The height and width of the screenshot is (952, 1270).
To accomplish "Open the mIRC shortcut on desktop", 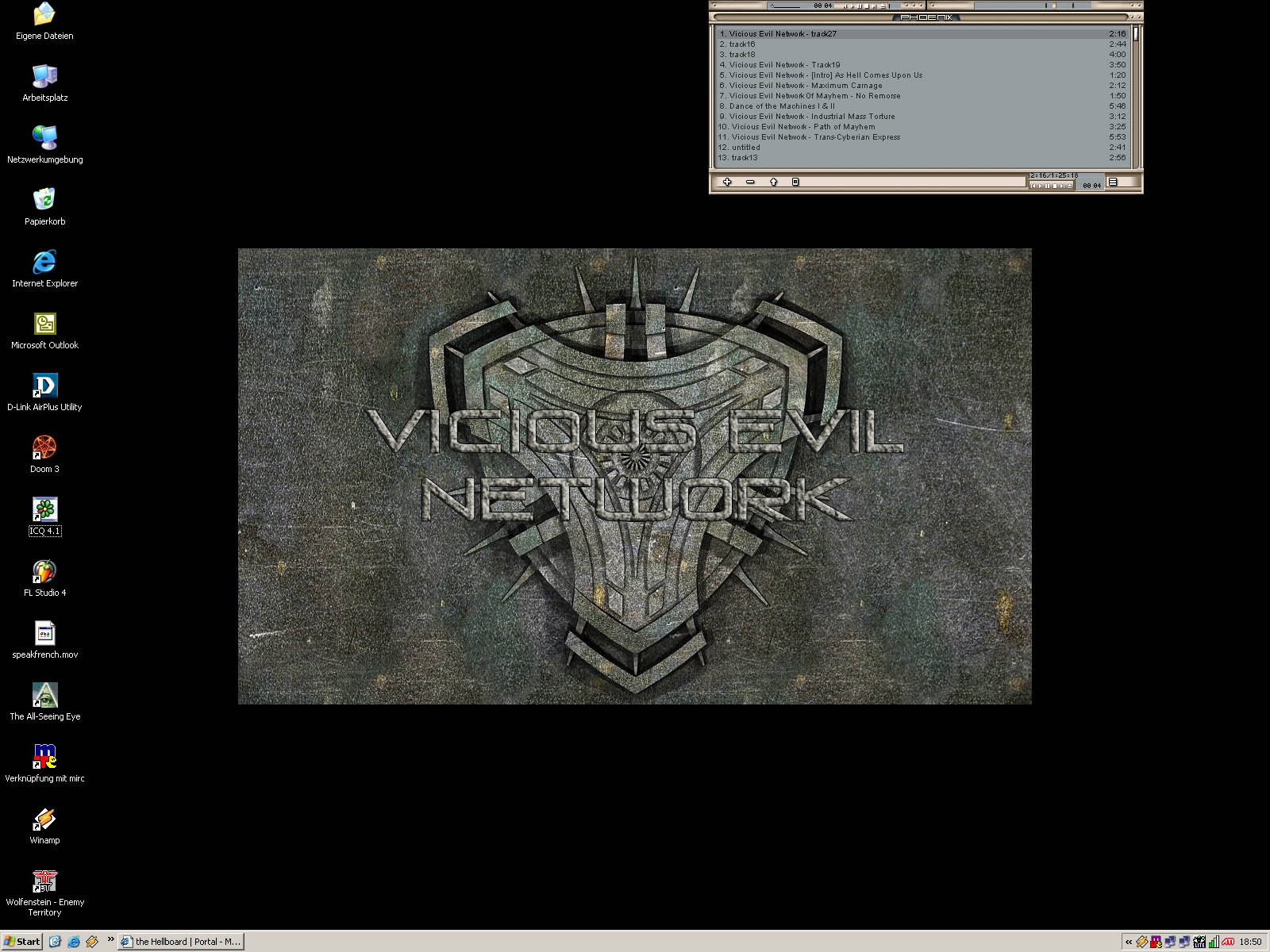I will click(x=44, y=758).
